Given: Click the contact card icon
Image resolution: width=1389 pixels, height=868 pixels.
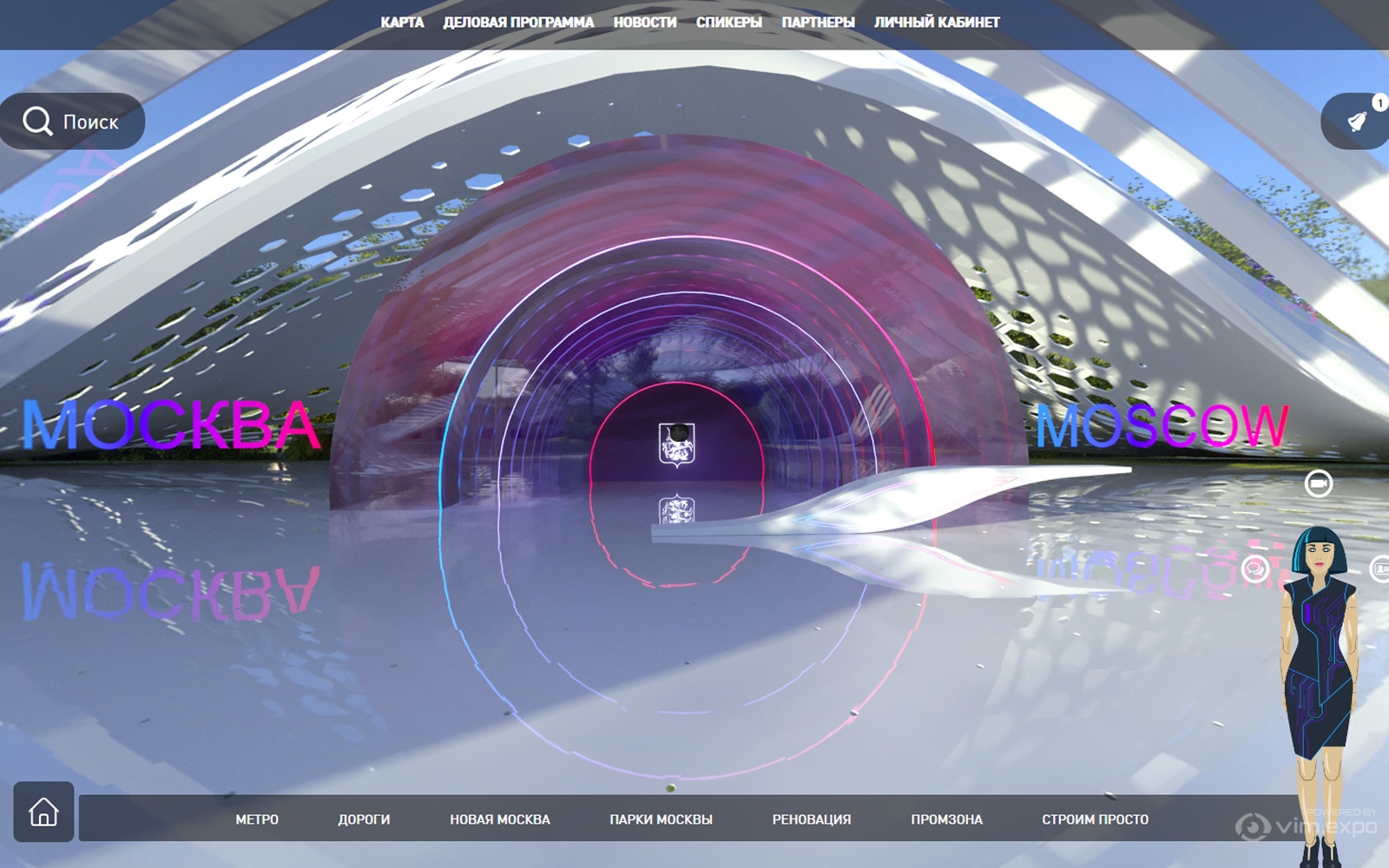Looking at the screenshot, I should (x=1379, y=569).
